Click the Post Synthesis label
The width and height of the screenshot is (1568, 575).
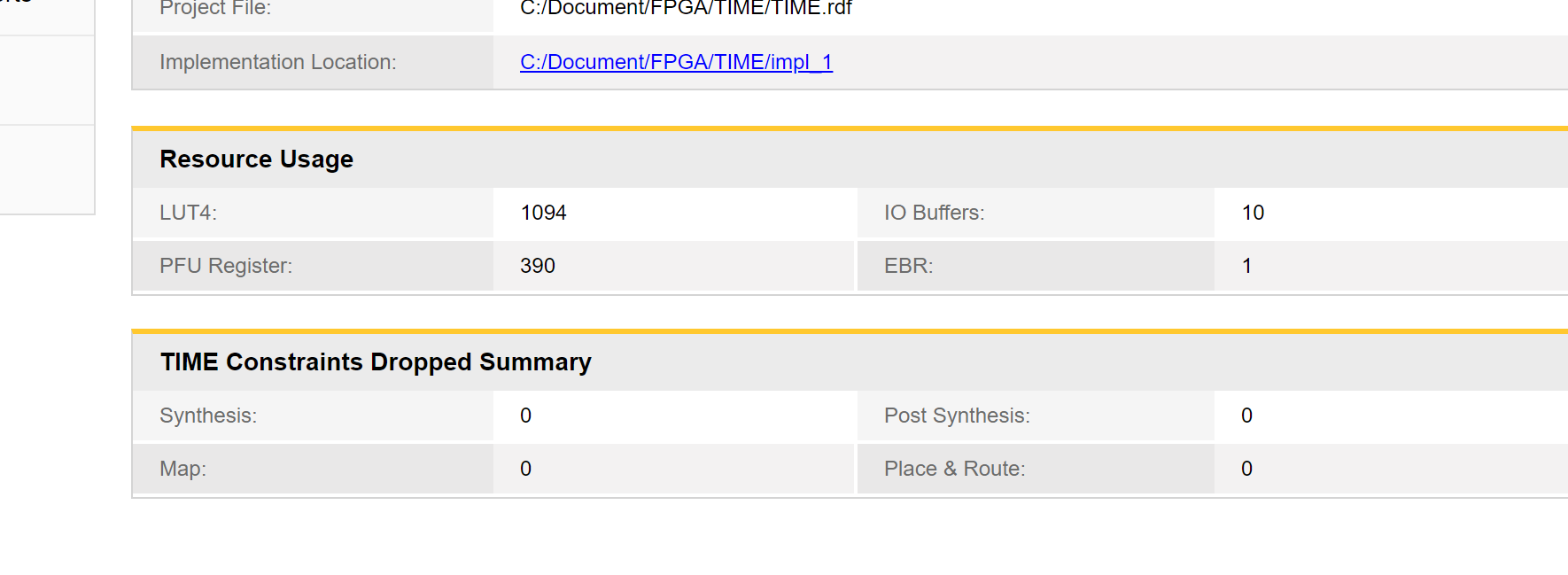click(957, 416)
